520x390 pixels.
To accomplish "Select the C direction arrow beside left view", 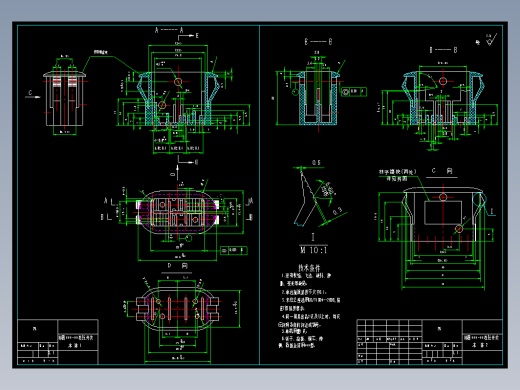I will click(32, 95).
